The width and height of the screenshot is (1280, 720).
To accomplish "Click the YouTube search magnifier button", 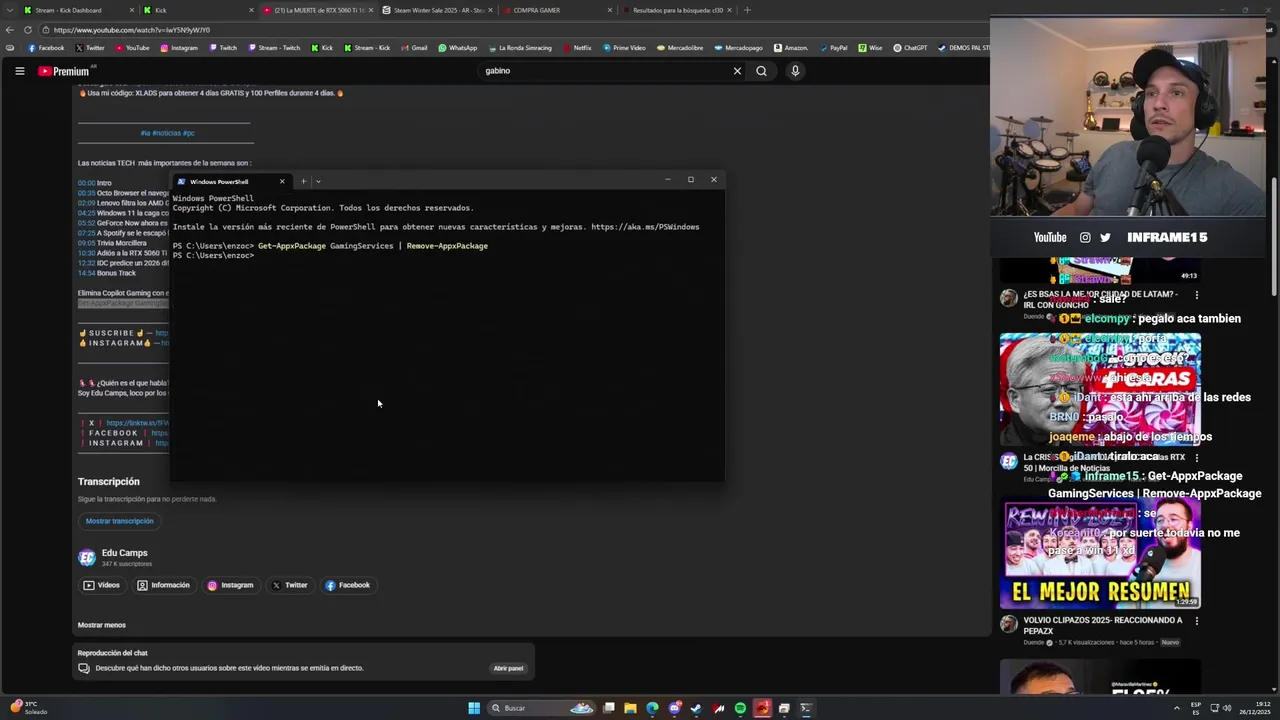I will 761,71.
